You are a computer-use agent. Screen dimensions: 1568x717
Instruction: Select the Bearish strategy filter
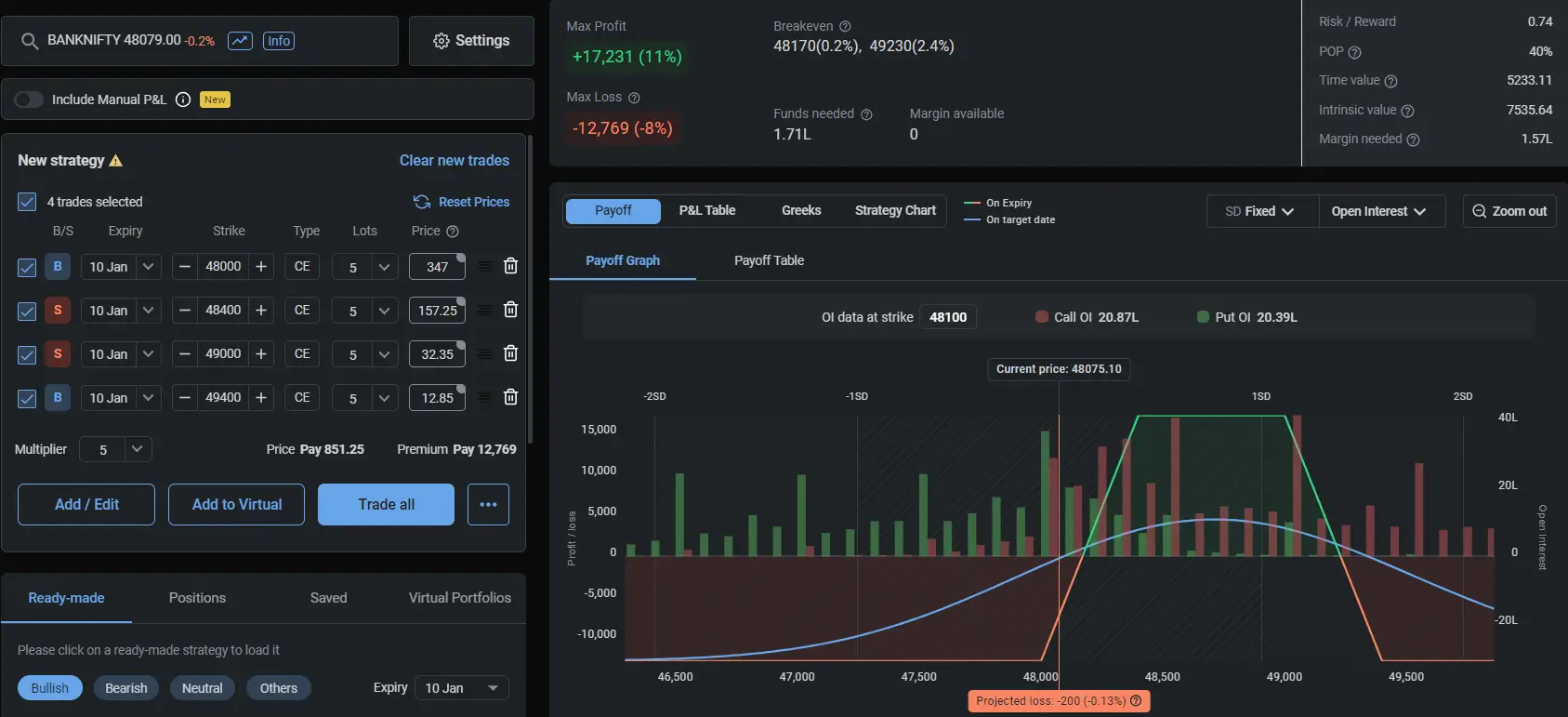pos(126,688)
